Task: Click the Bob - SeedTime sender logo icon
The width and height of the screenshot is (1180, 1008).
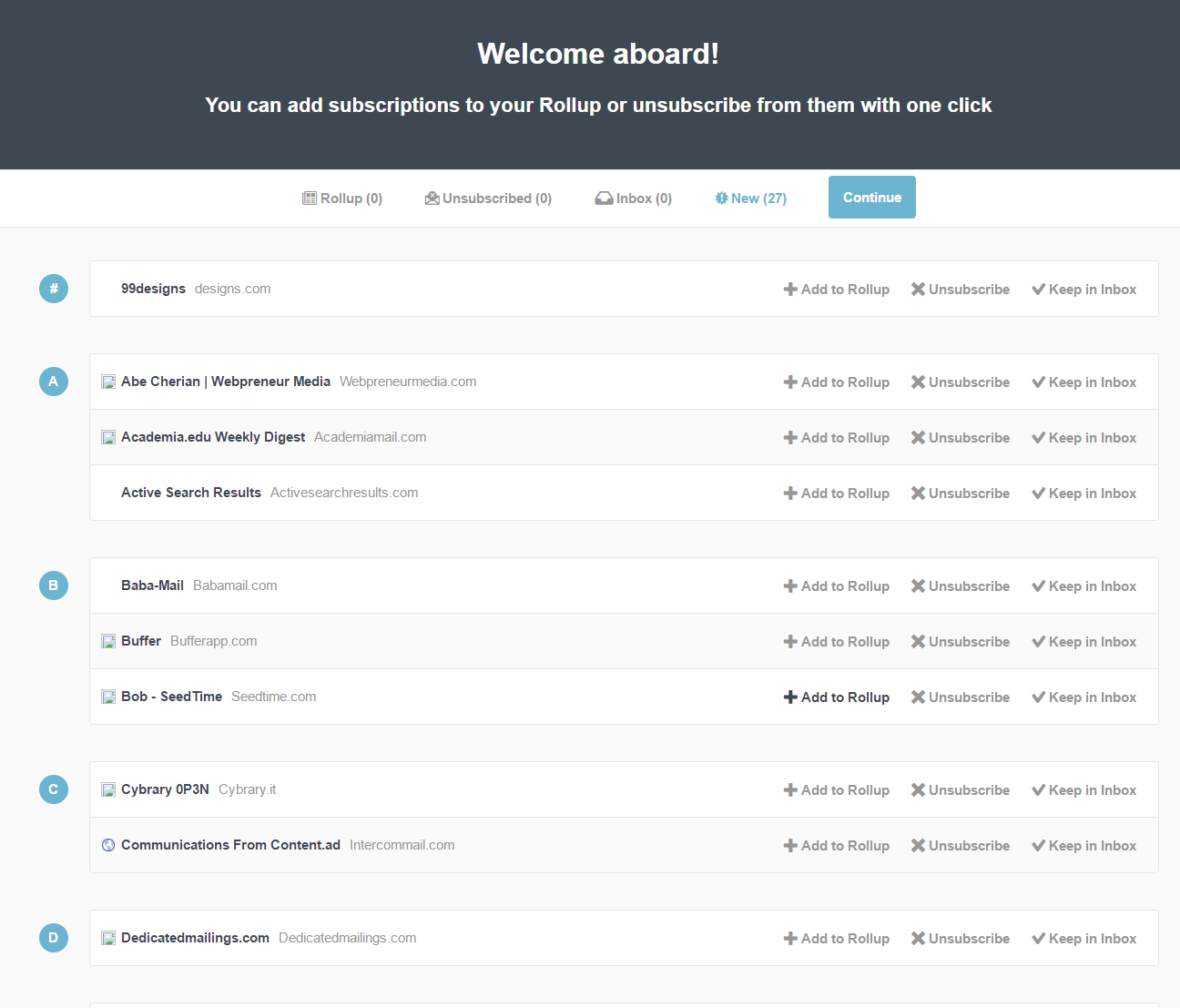Action: tap(108, 697)
